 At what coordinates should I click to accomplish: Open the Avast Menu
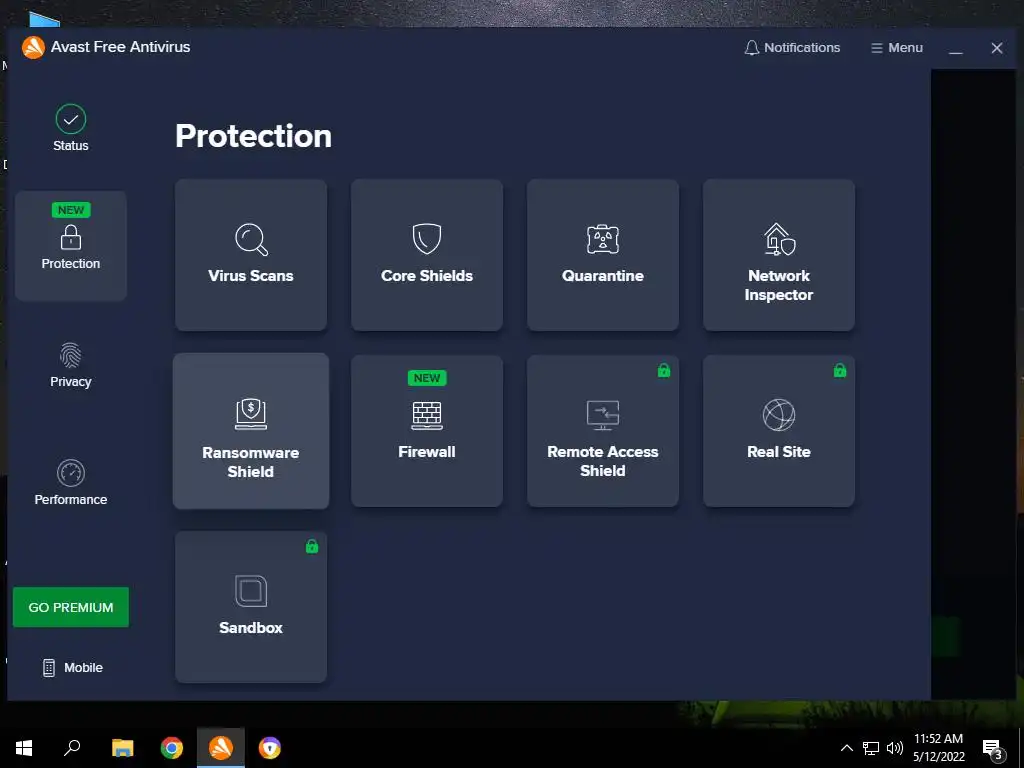(x=897, y=48)
